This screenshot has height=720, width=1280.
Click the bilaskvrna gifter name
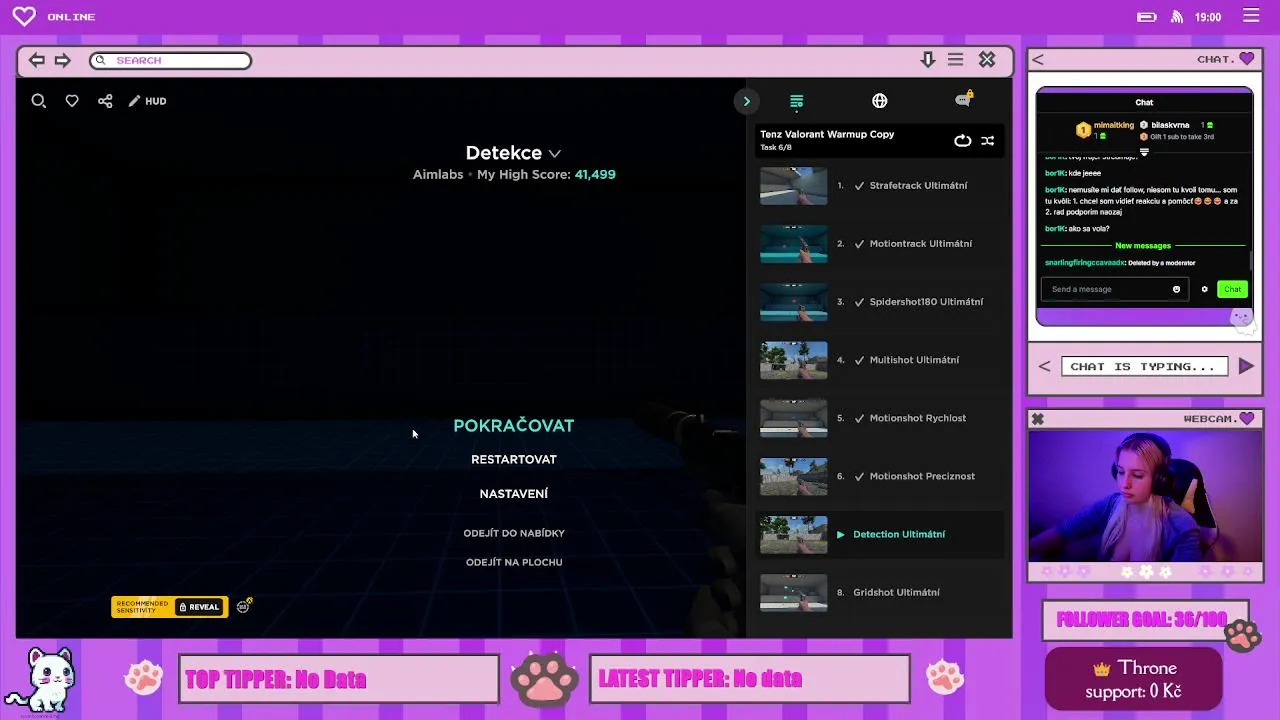[1170, 125]
